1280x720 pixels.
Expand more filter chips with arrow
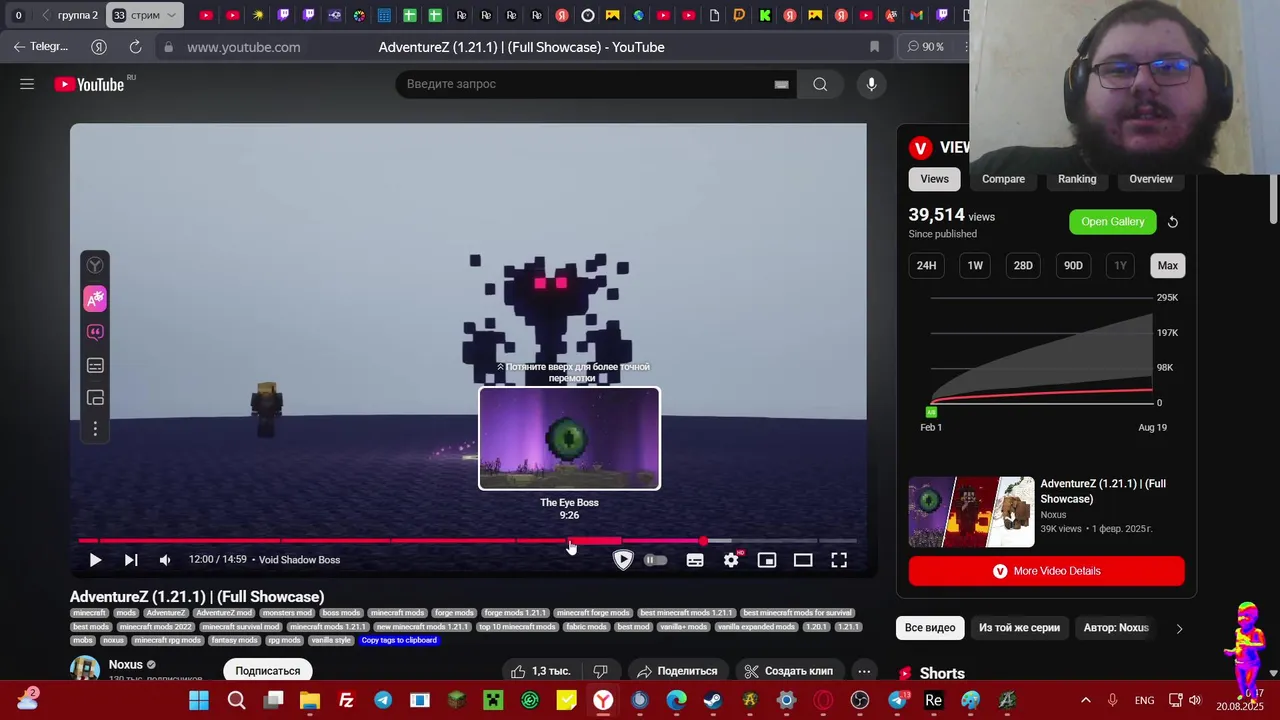[x=1179, y=628]
